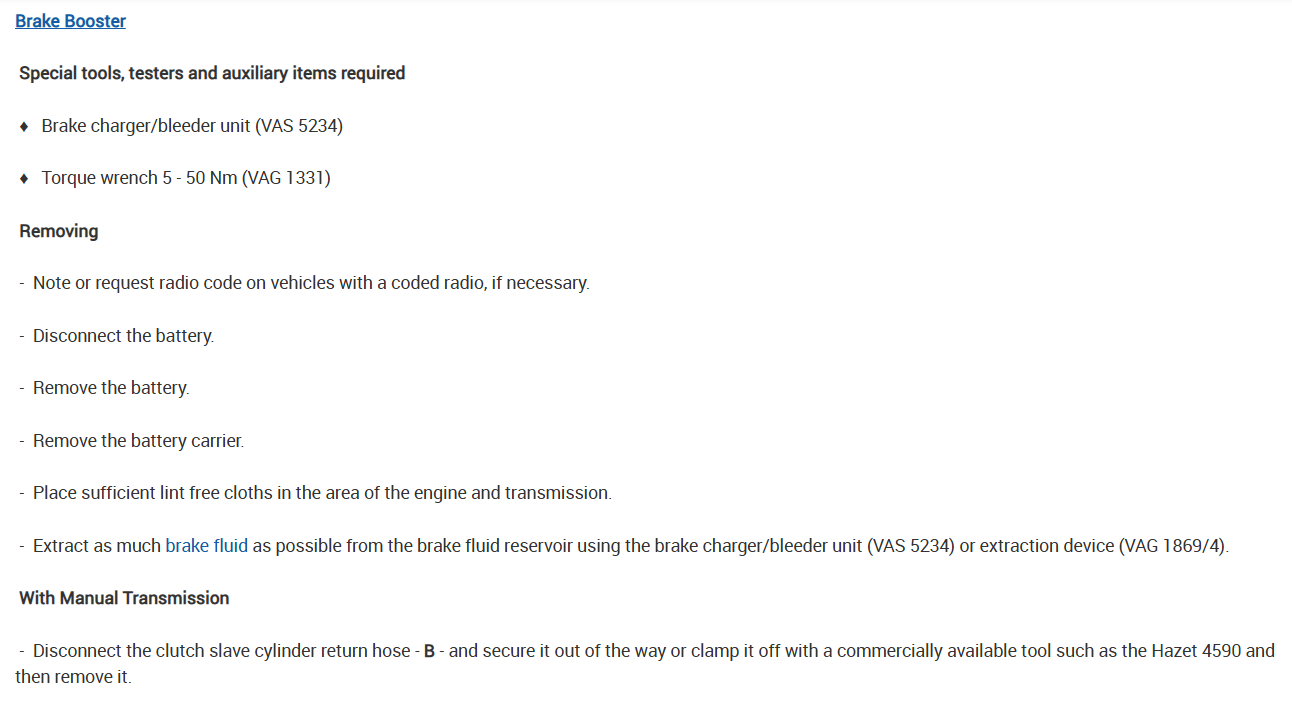Click the diamond bullet before Torque wrench
Viewport: 1292px width, 713px height.
[24, 179]
